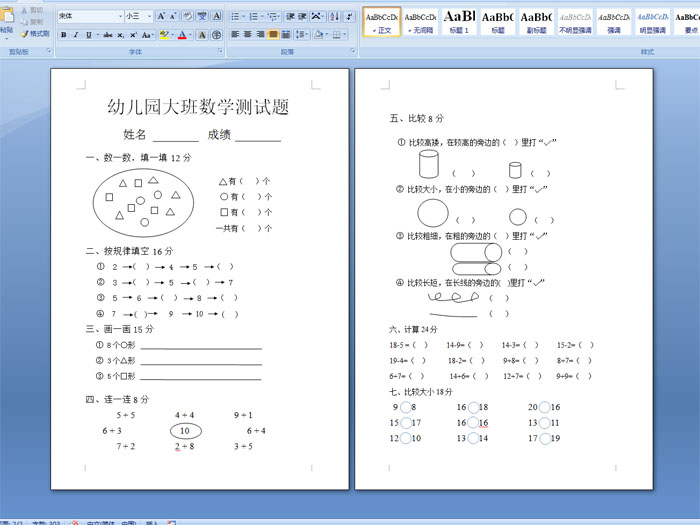Click the heading 二、按规律填空 16 分
The width and height of the screenshot is (700, 525).
pyautogui.click(x=129, y=251)
